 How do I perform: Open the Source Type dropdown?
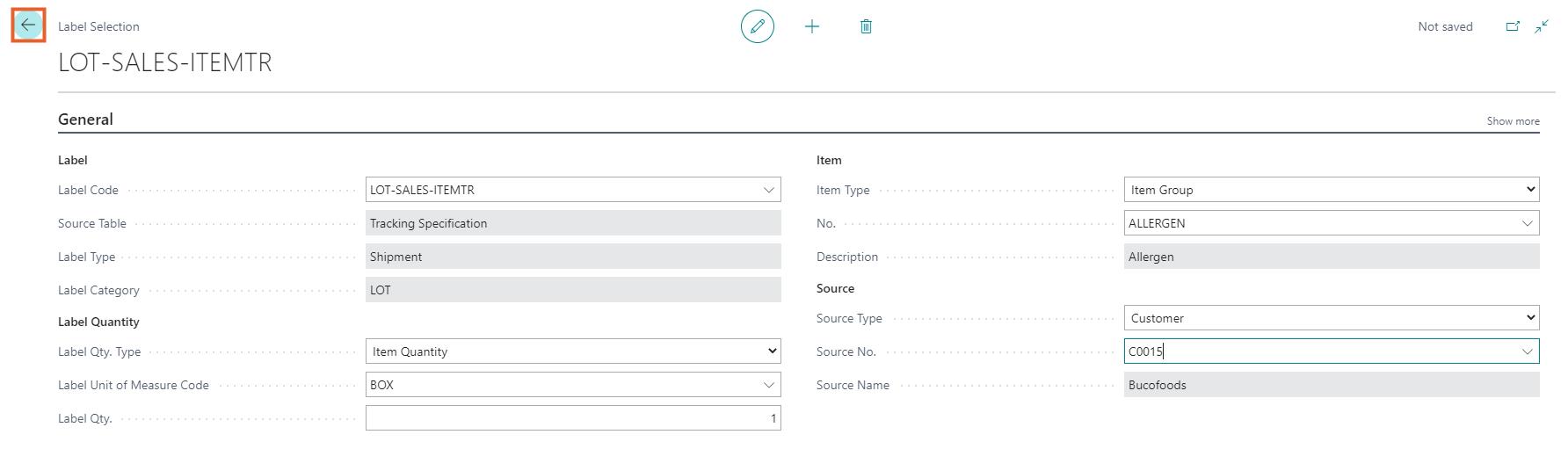(1529, 318)
